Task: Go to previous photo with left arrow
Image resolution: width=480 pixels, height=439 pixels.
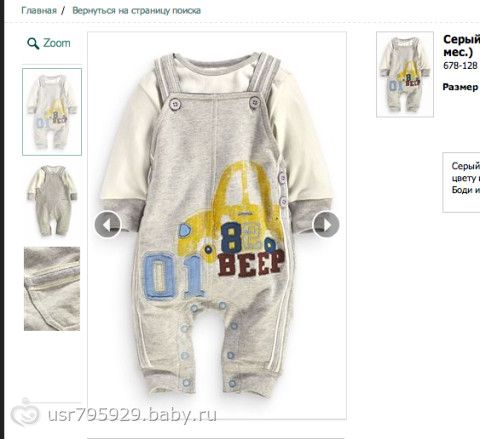Action: click(107, 225)
